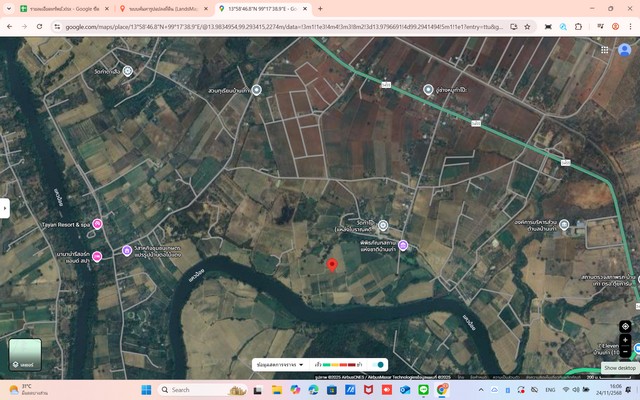Switch to the LandsMaps tab
640x400 pixels.
(x=165, y=8)
